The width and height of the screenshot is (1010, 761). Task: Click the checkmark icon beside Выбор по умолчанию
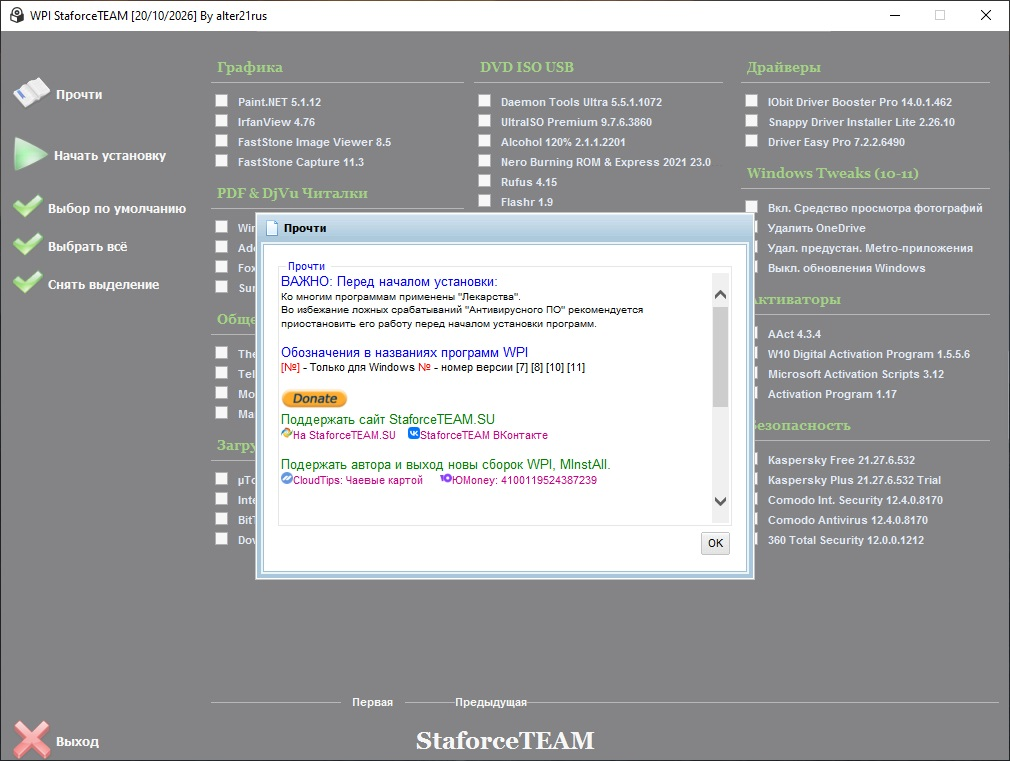point(28,207)
